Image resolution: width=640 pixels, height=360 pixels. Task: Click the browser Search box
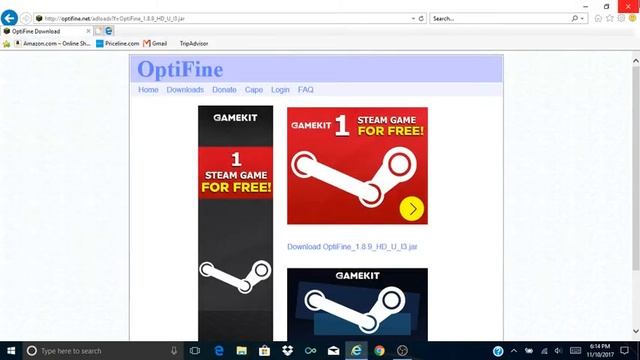pos(500,18)
